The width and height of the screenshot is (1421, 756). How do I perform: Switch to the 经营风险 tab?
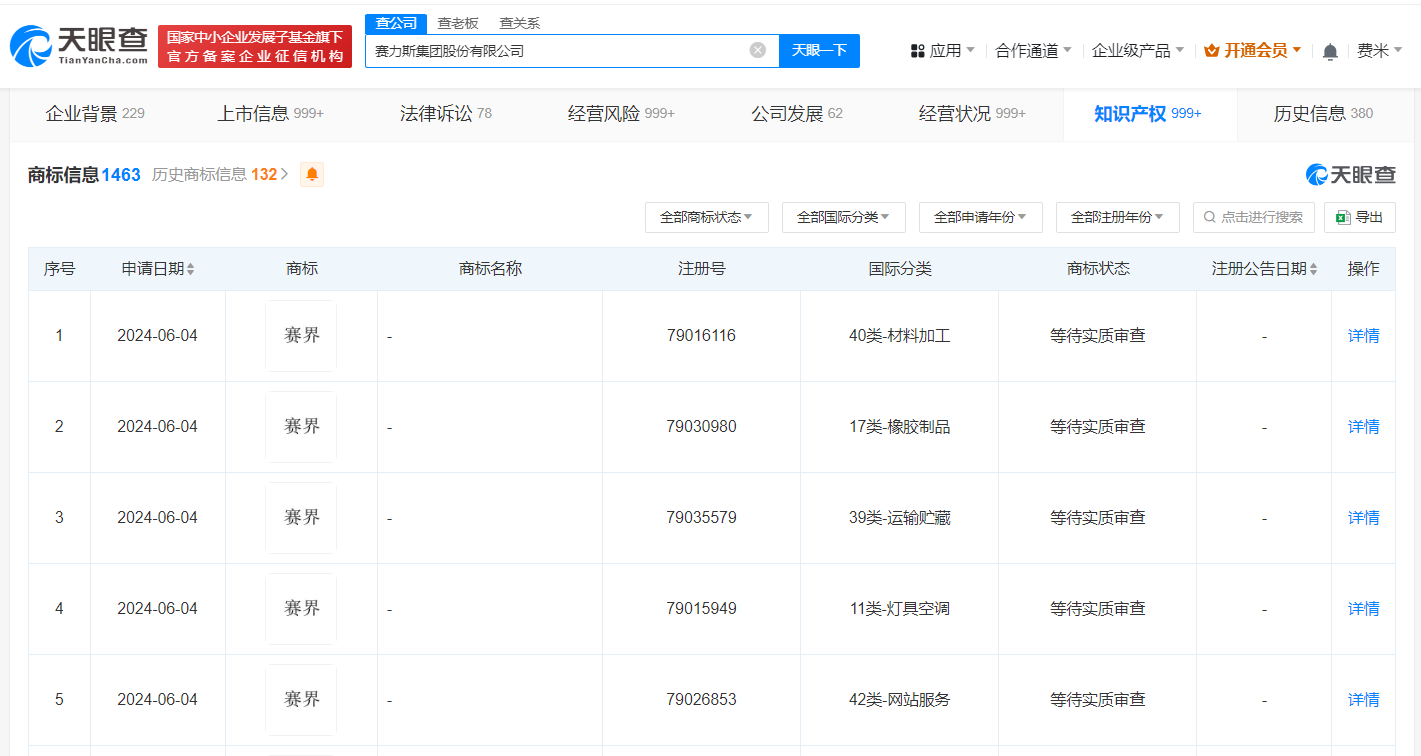(x=620, y=114)
